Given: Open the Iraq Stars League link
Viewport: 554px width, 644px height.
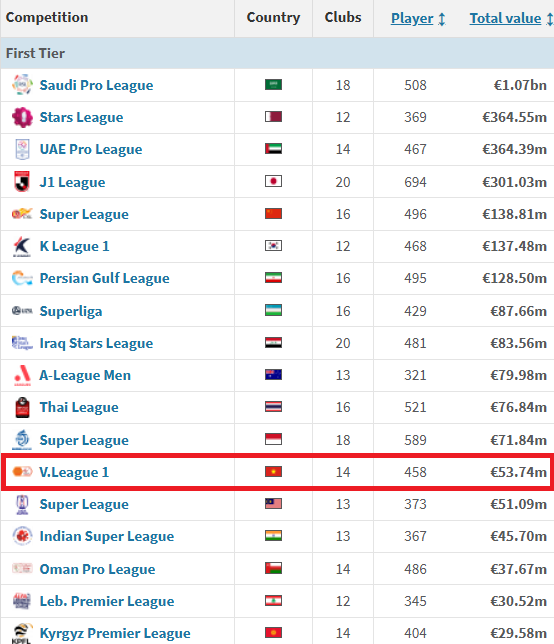Looking at the screenshot, I should point(96,343).
